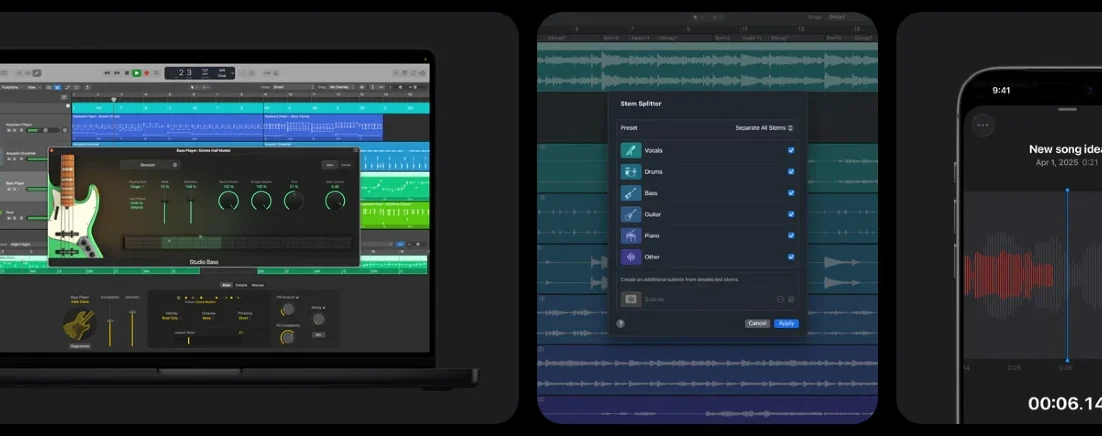Toggle the Submix checkbox in Stem Splitter
This screenshot has height=436, width=1102.
click(x=791, y=300)
